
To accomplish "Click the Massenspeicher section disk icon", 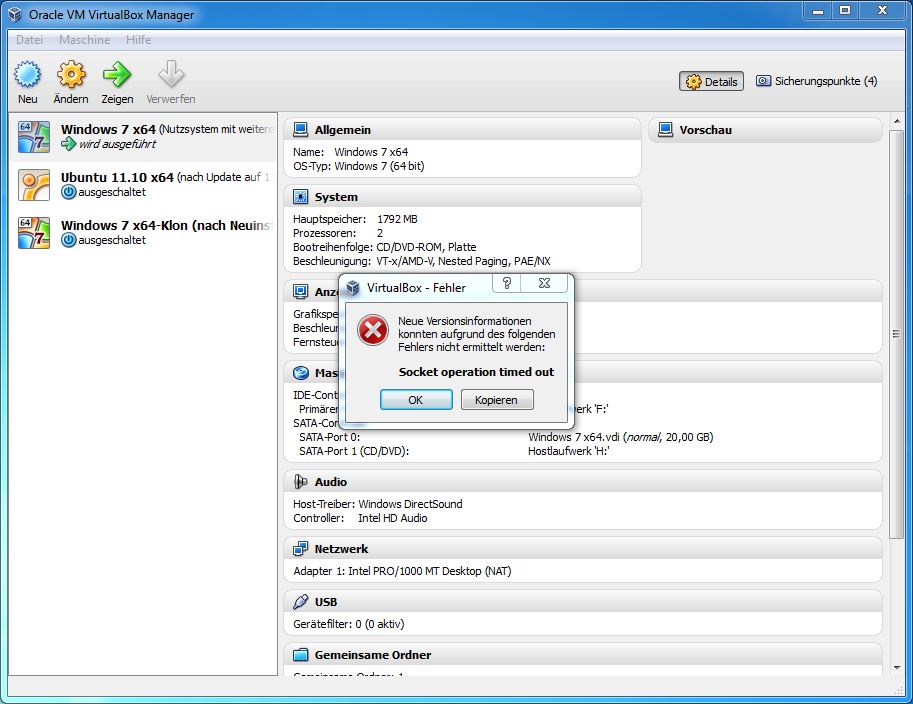I will tap(300, 373).
